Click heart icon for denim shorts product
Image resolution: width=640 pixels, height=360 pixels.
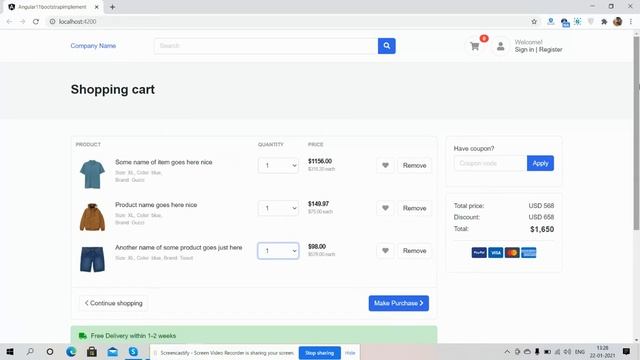click(x=385, y=251)
